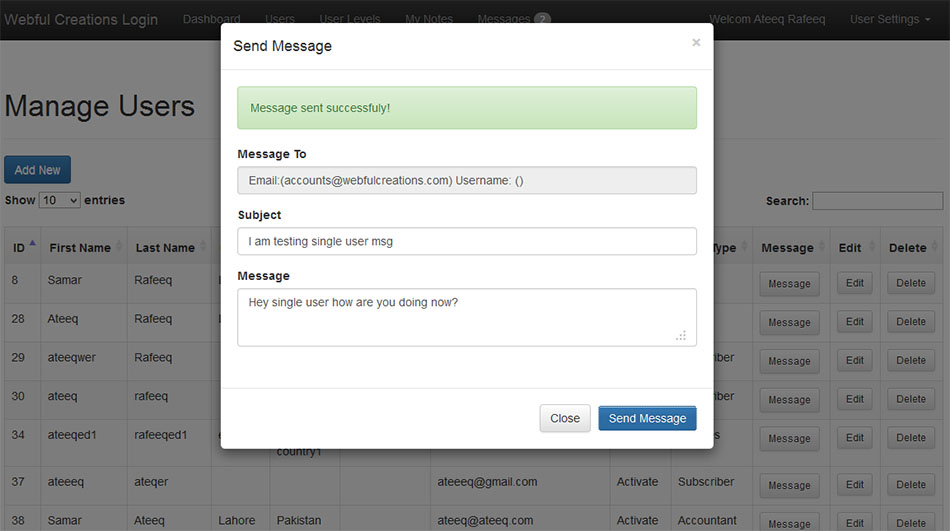Click the Message To recipient field
Screen dimensions: 950x531
coord(467,181)
